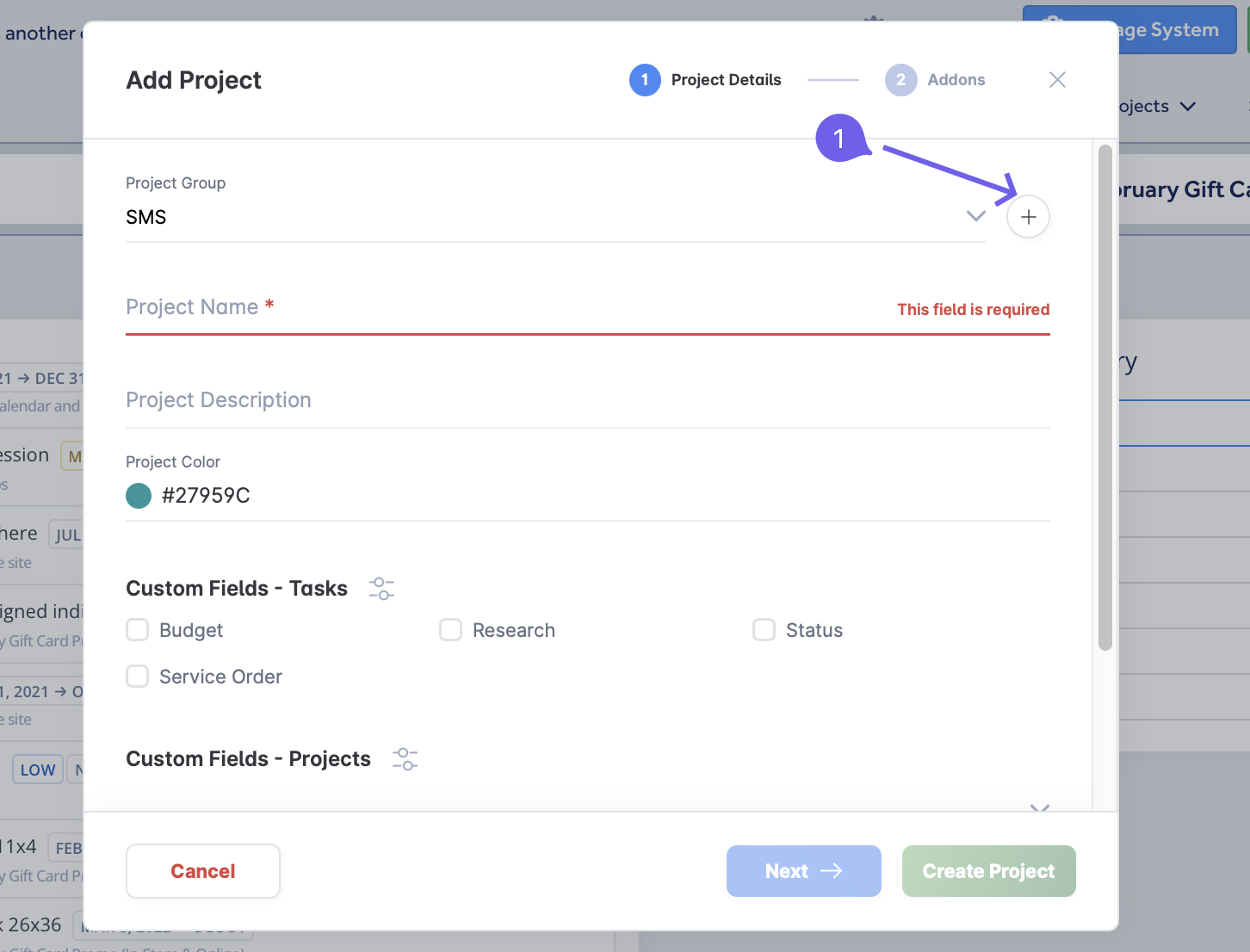The image size is (1250, 952).
Task: Open Custom Fields - Tasks settings icon
Action: (x=381, y=589)
